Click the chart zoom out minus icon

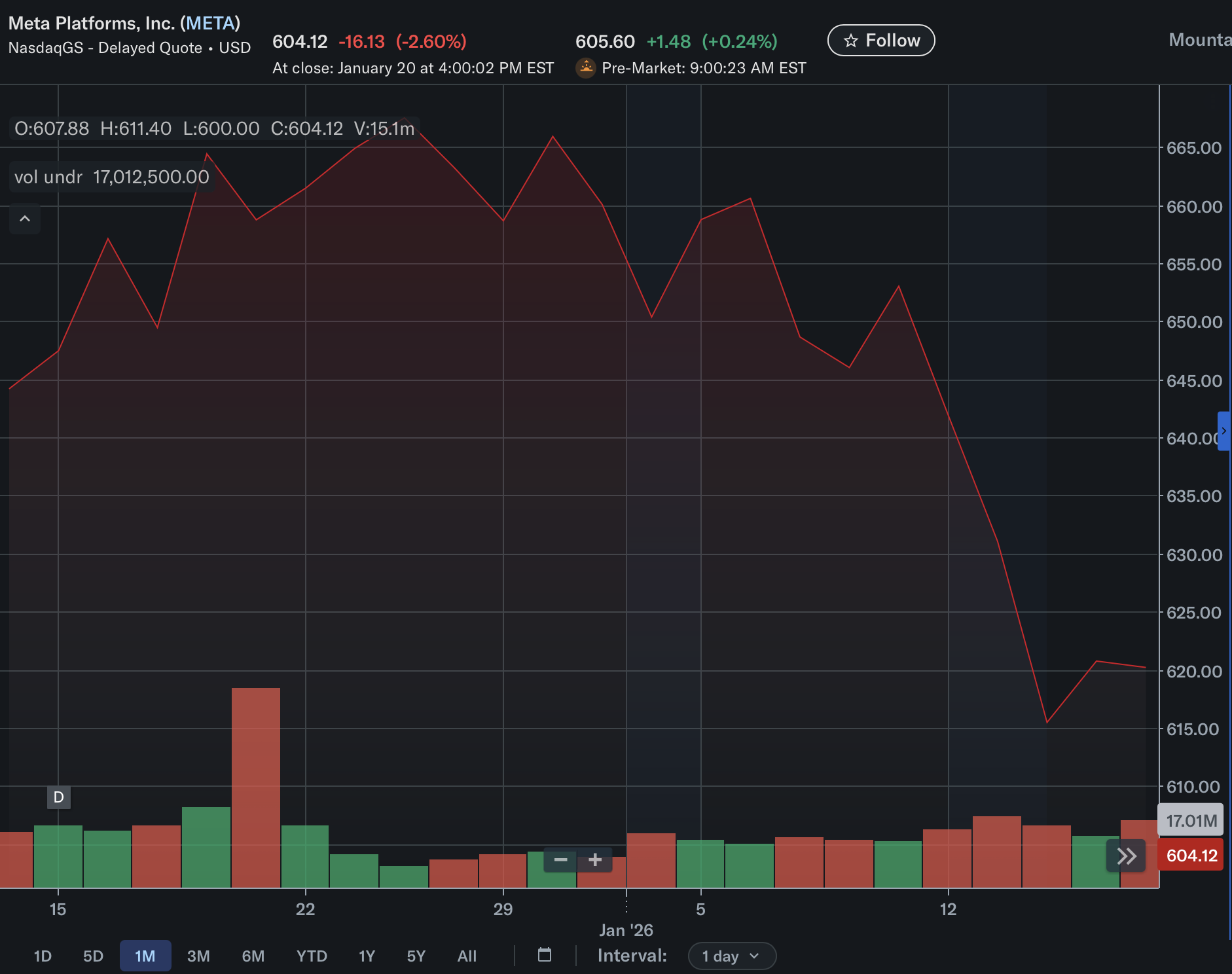click(x=560, y=859)
